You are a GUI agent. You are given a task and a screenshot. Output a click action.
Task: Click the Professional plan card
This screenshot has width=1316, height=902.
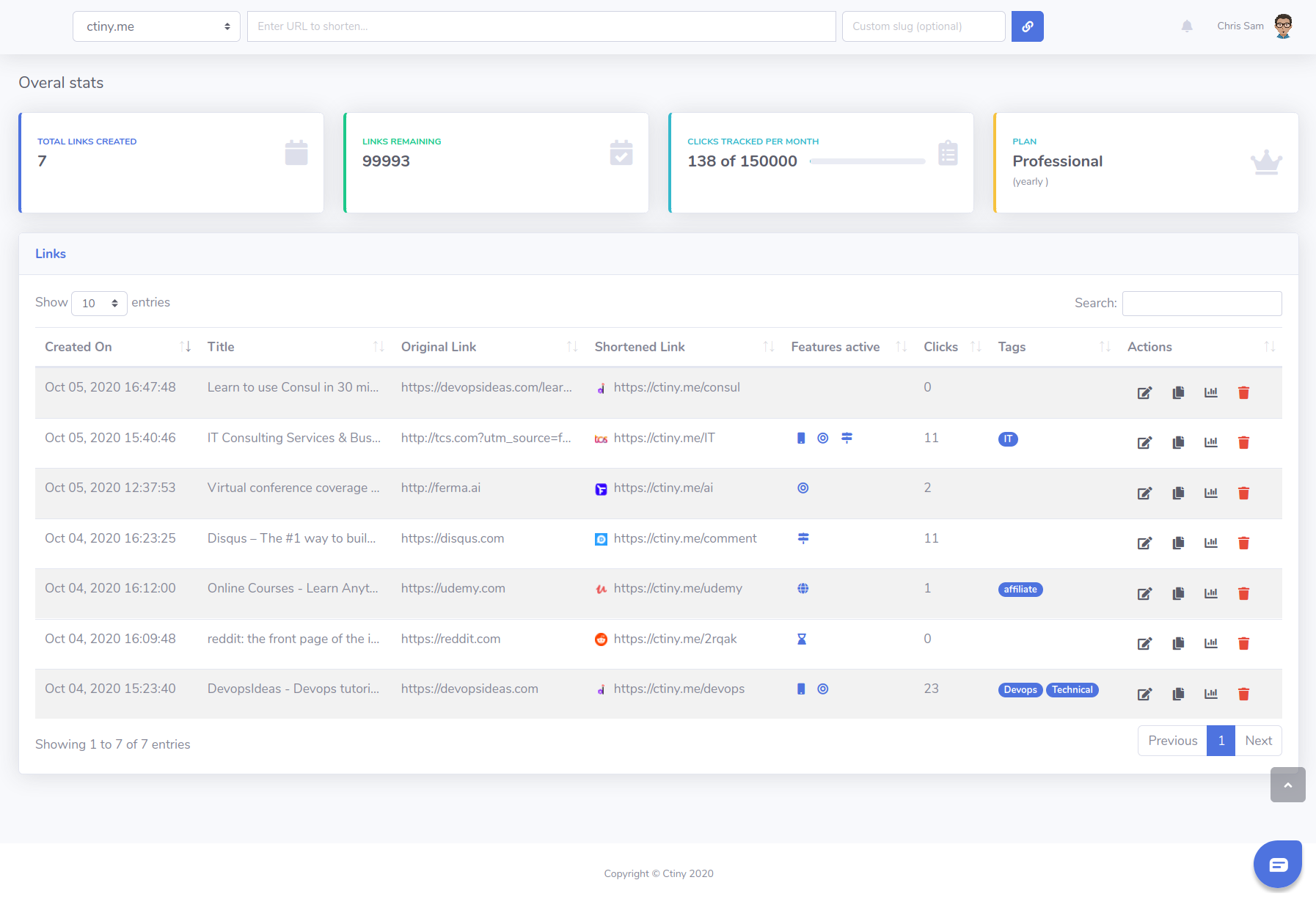(1146, 163)
